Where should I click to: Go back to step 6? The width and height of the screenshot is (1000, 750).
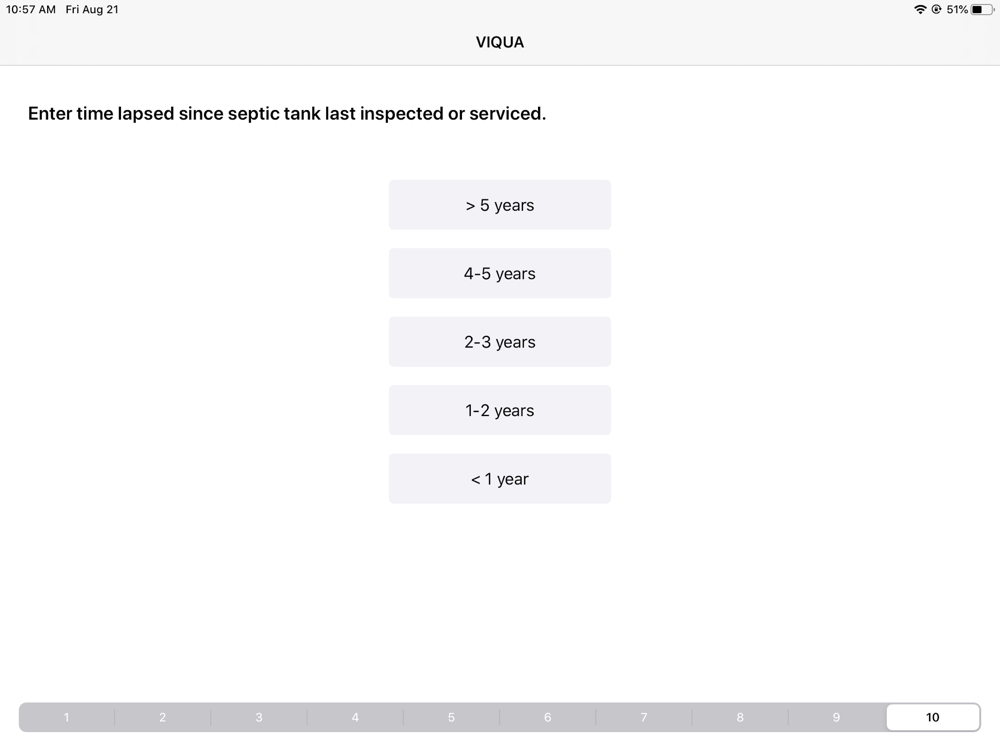coord(548,717)
